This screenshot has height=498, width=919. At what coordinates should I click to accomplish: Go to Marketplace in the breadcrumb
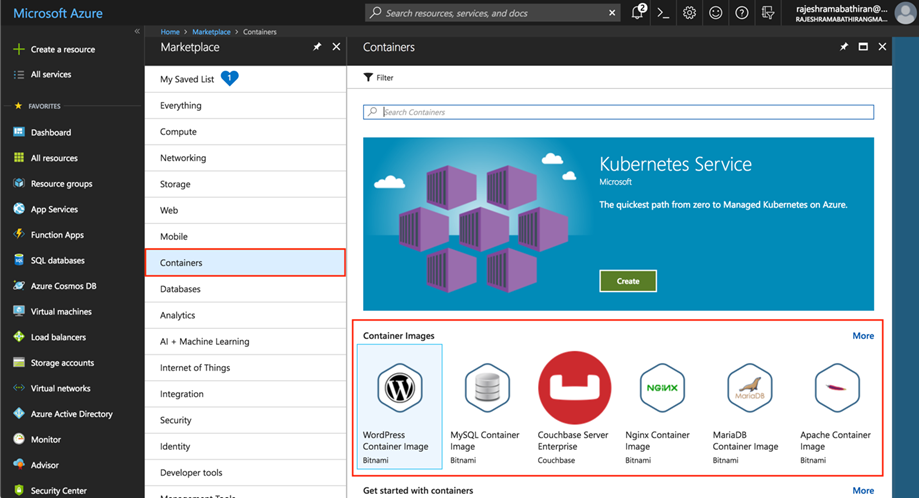211,32
